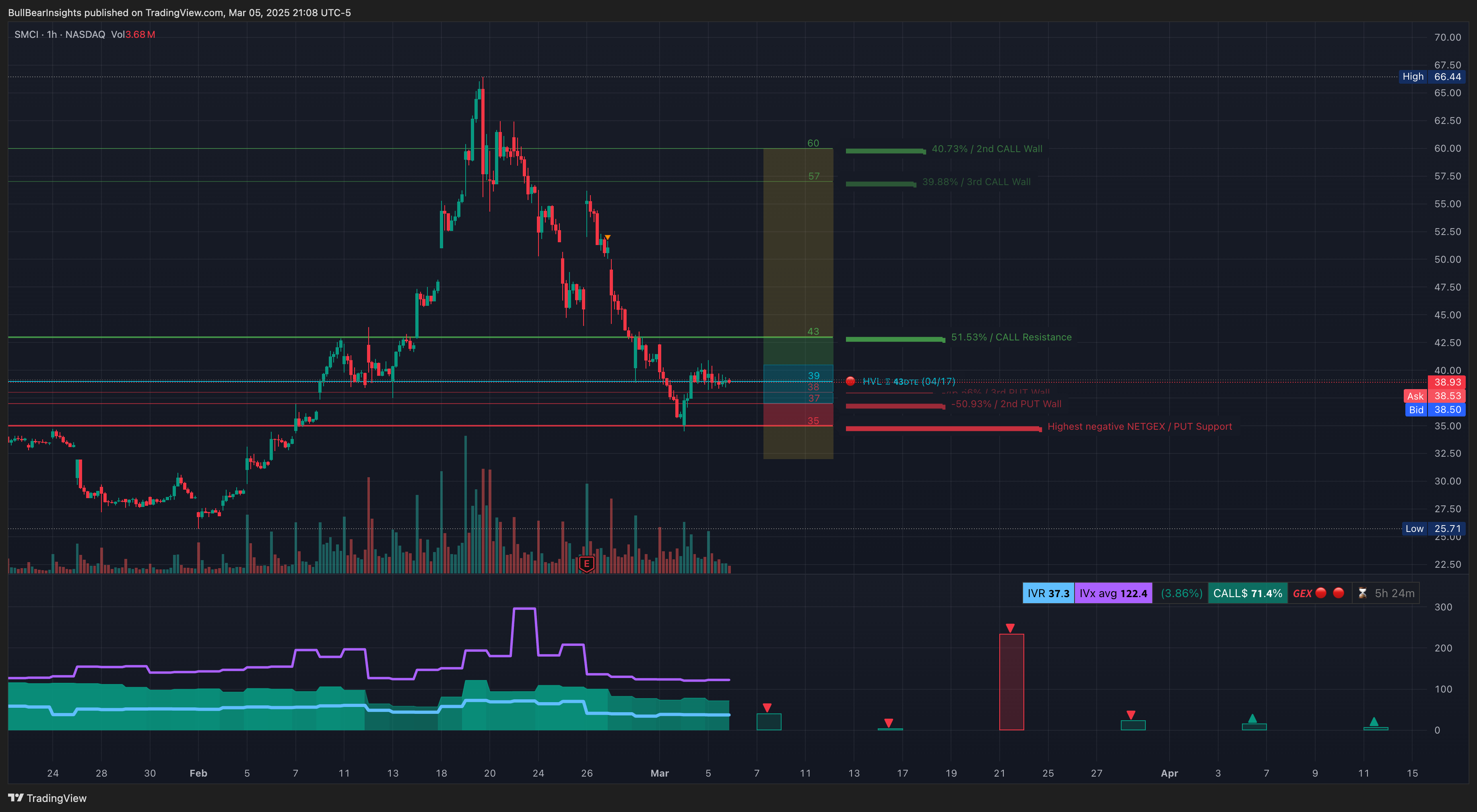Screen dimensions: 1477x812
Task: Click the 50.00 price axis label
Action: point(1447,259)
